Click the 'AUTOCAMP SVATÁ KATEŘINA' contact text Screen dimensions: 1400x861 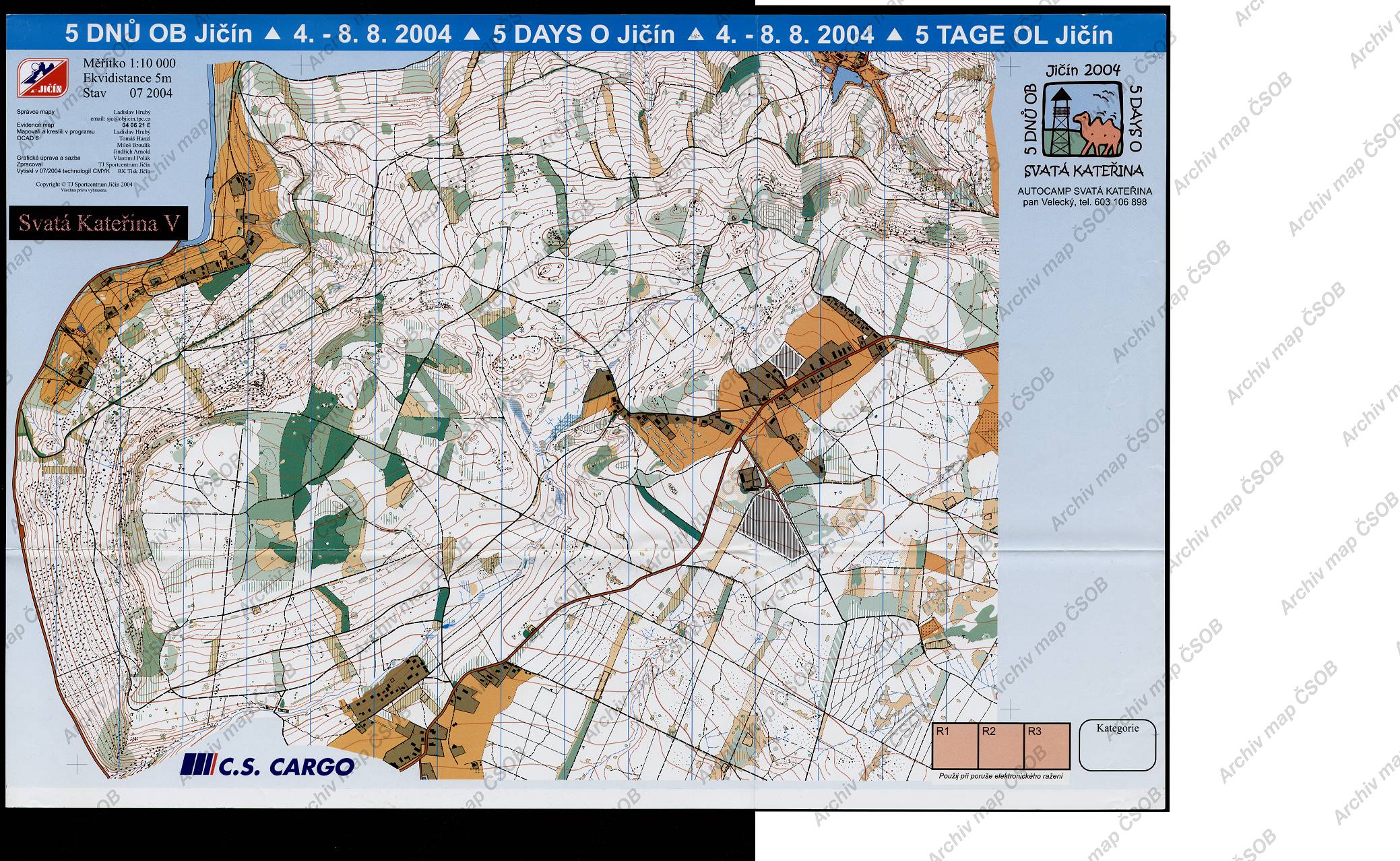coord(1084,191)
